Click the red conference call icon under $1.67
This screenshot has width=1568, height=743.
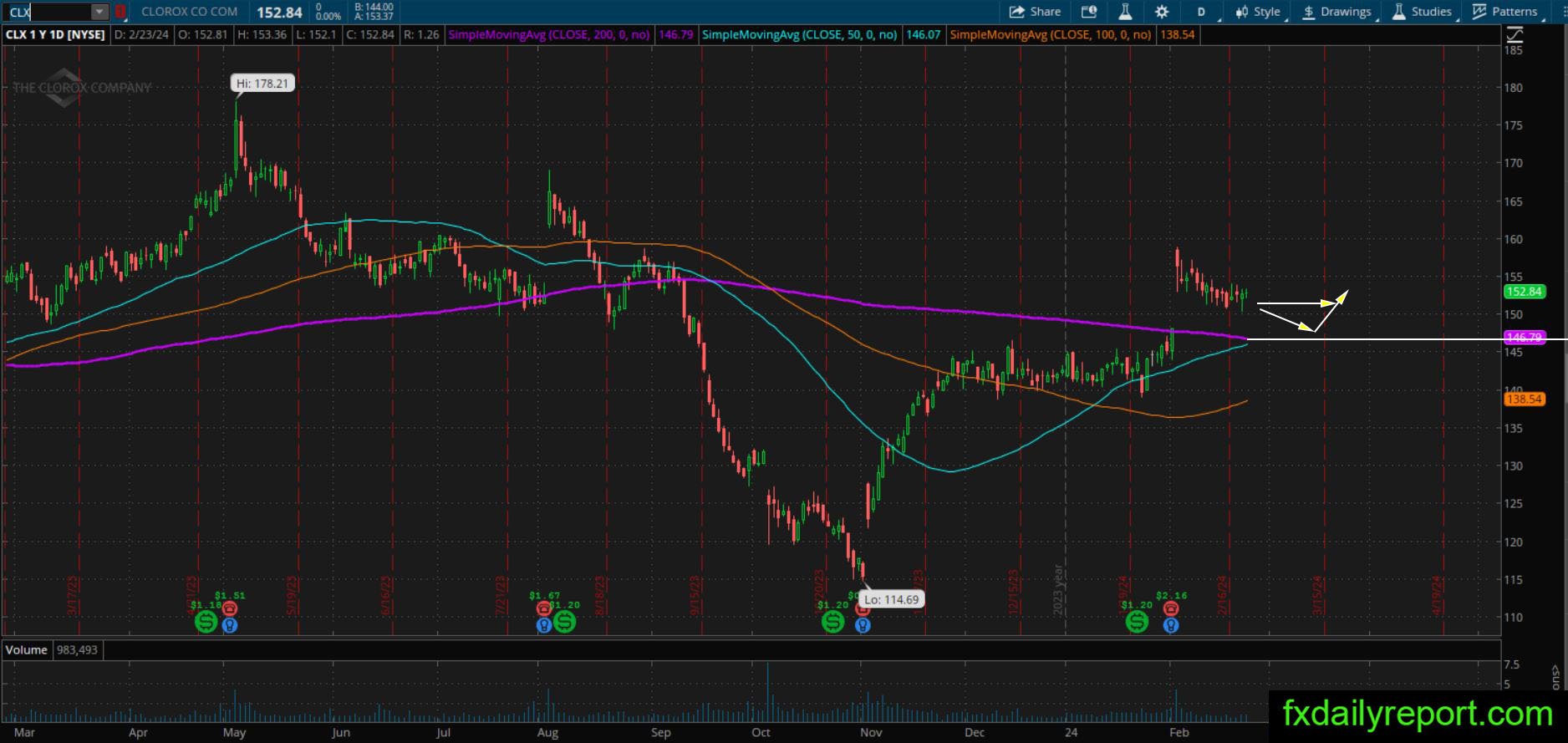tap(544, 608)
